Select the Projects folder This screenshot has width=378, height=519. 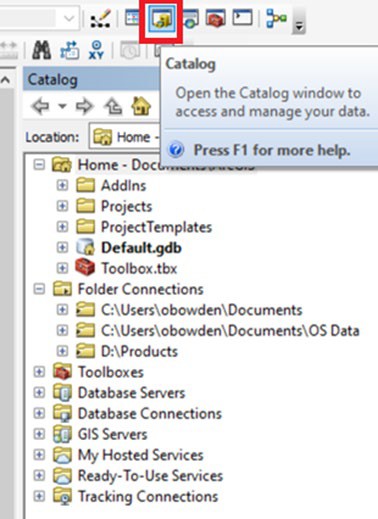tap(127, 207)
